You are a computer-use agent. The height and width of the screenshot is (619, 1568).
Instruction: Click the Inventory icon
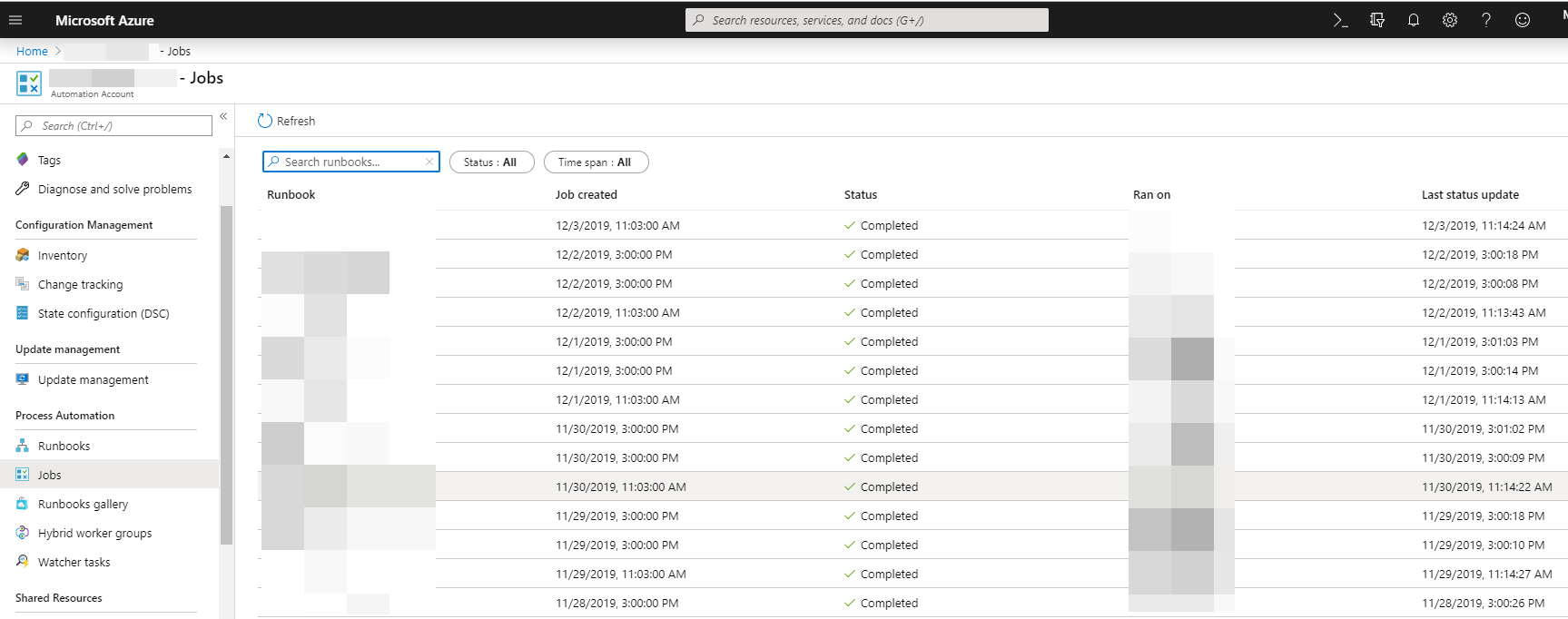pos(23,255)
